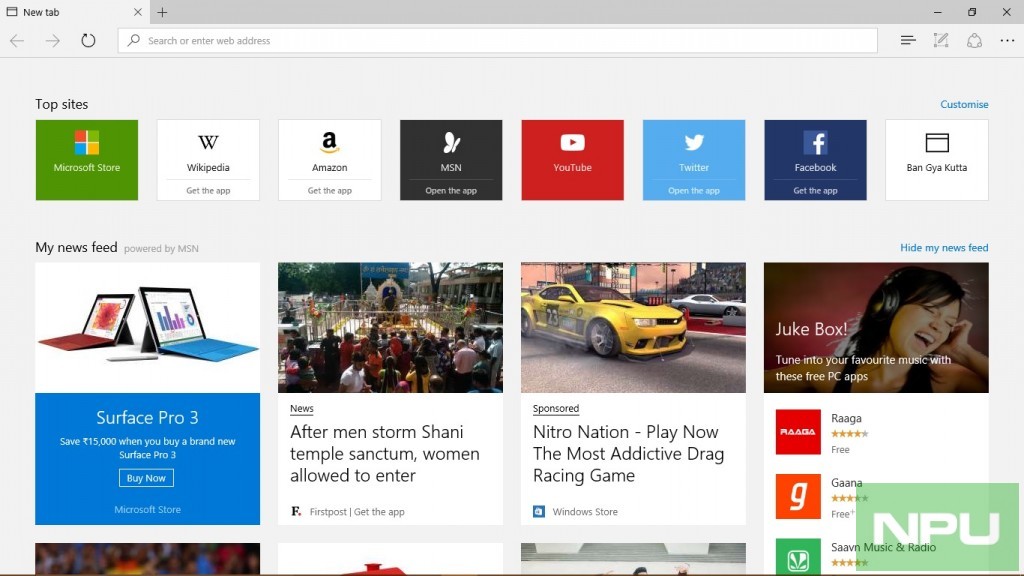The image size is (1024, 576).
Task: Open the Raaga app icon
Action: click(798, 432)
